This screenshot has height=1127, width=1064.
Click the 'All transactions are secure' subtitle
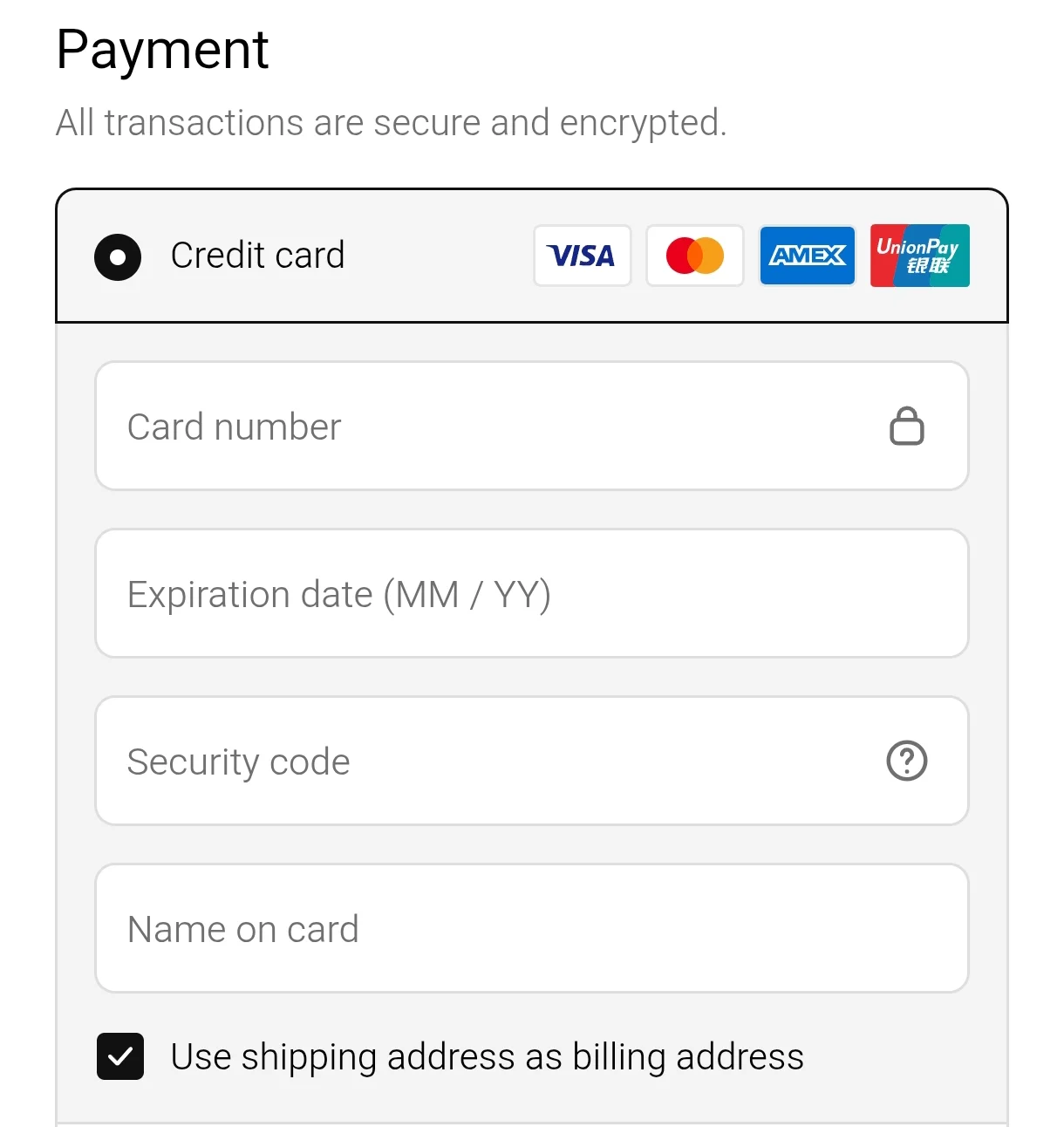(391, 123)
